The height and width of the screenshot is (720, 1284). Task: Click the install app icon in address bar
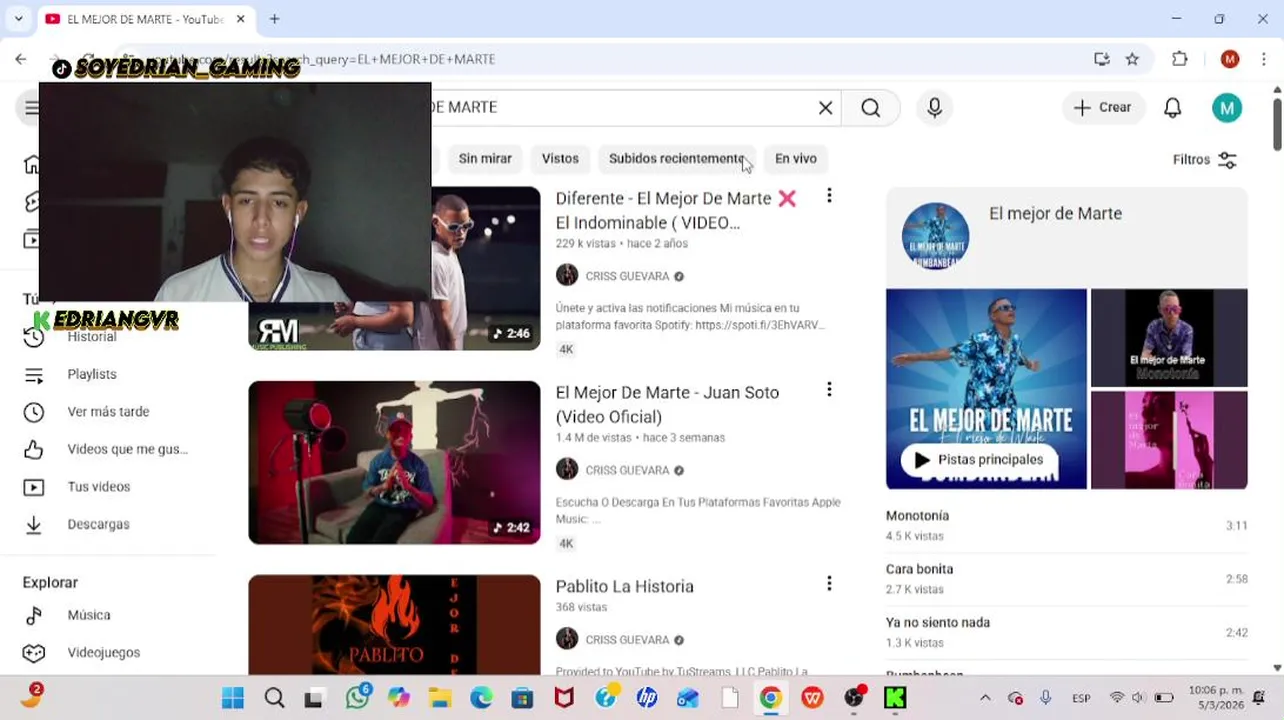click(1102, 59)
